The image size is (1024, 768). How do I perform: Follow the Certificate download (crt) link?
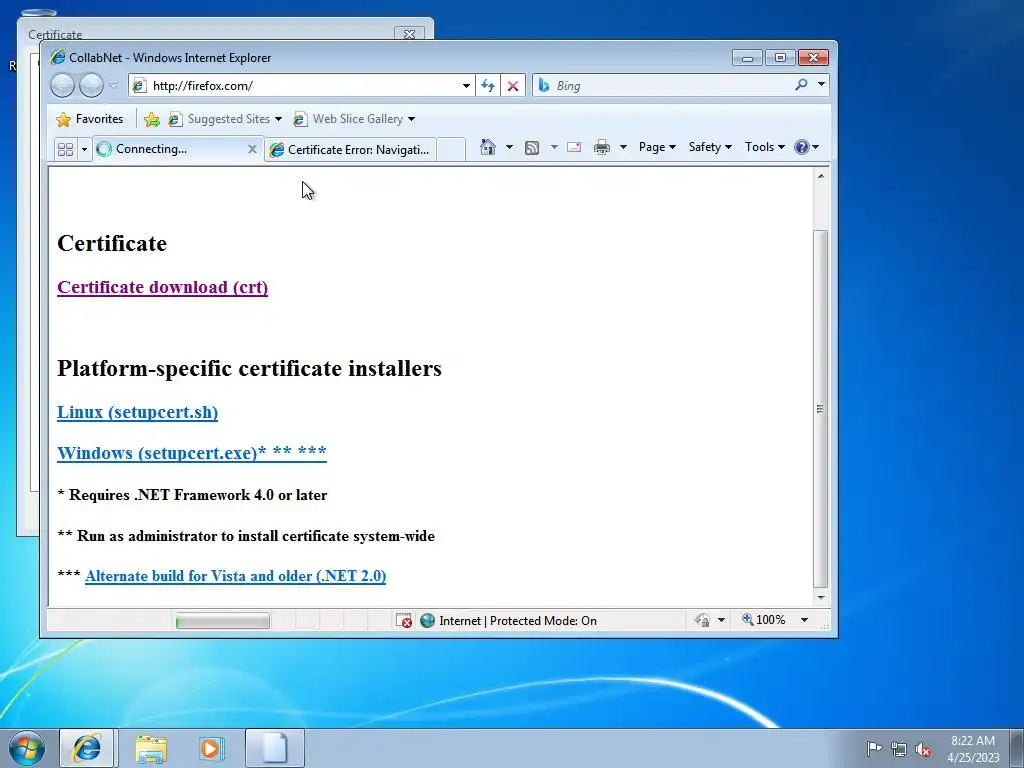pyautogui.click(x=163, y=287)
